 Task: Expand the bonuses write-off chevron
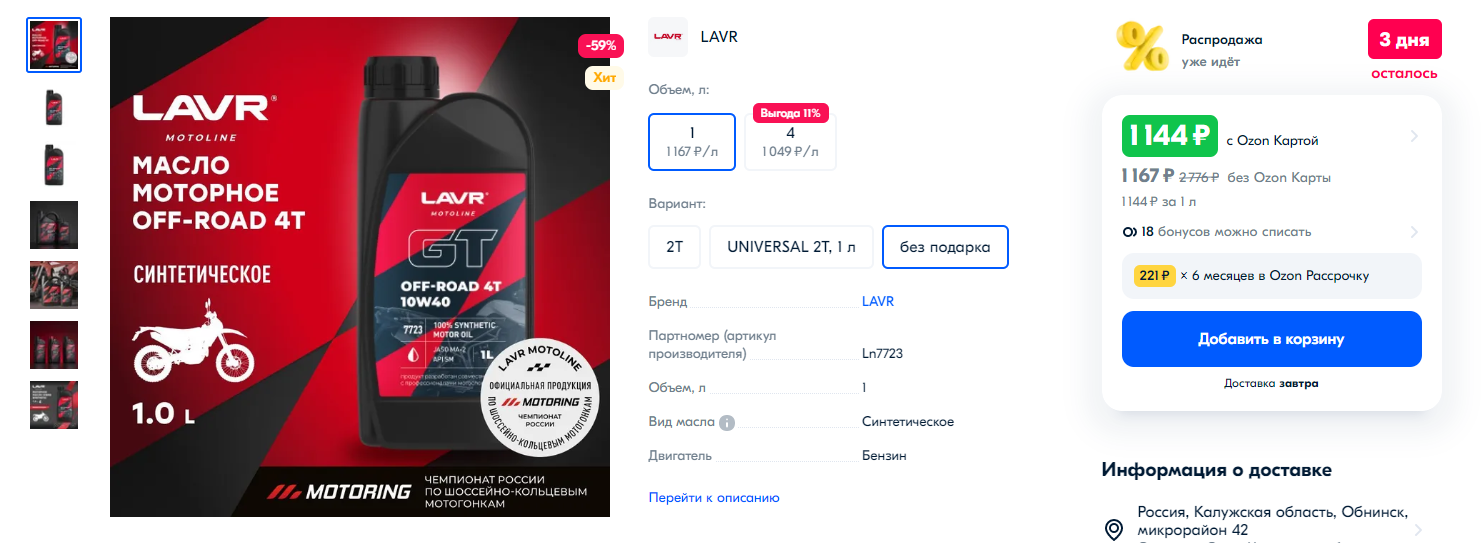coord(1414,232)
